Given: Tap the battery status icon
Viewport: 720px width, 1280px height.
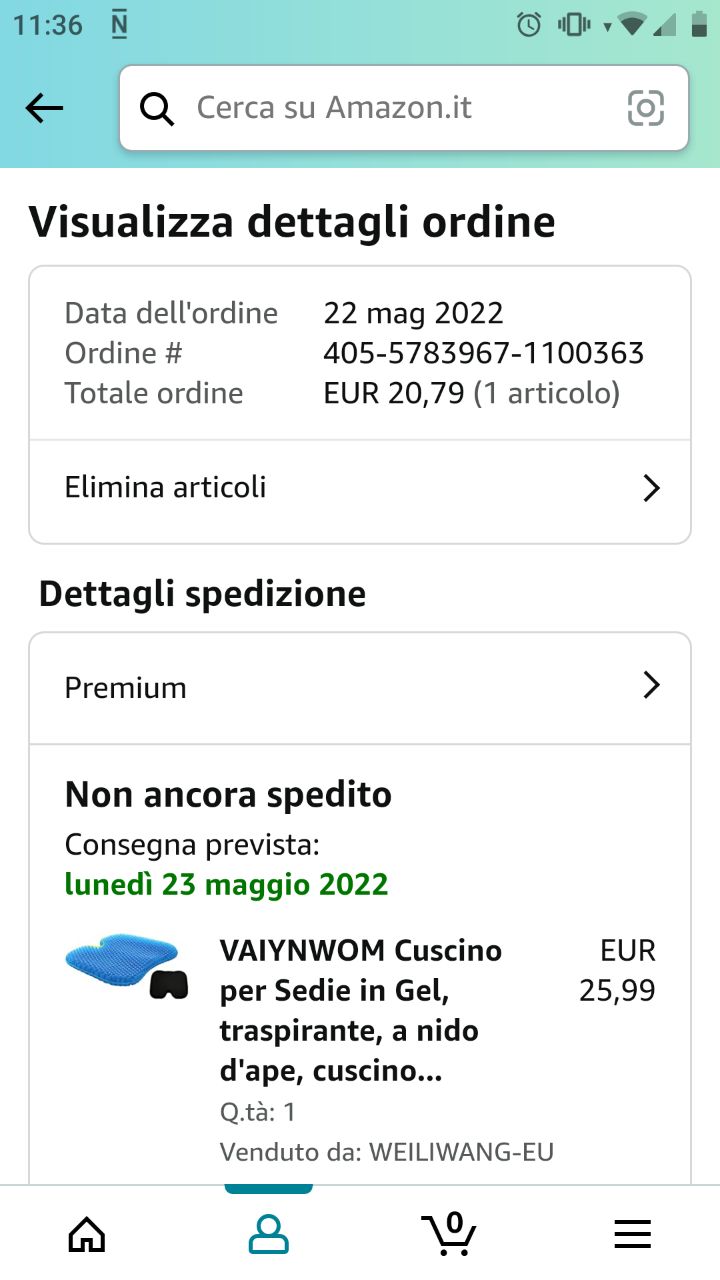Looking at the screenshot, I should 699,25.
